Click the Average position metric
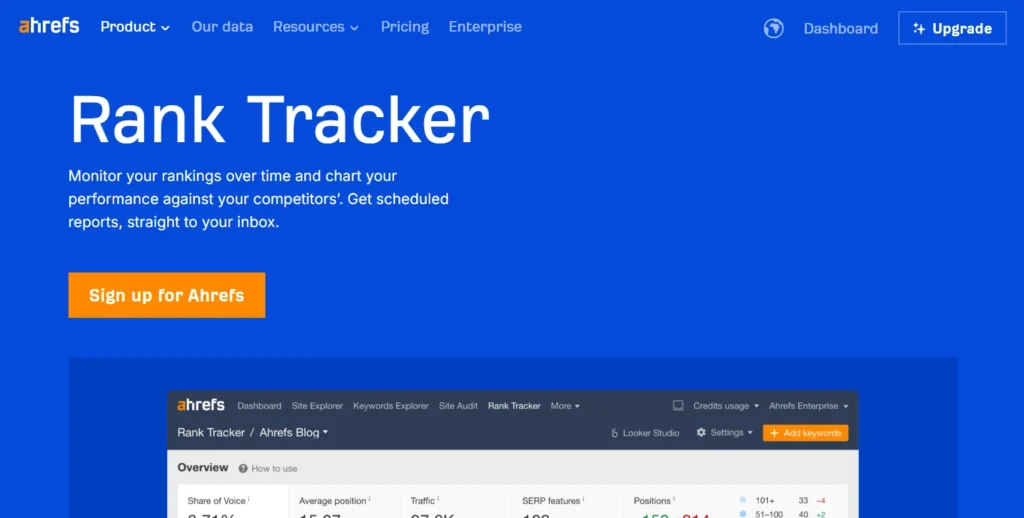 [x=332, y=501]
